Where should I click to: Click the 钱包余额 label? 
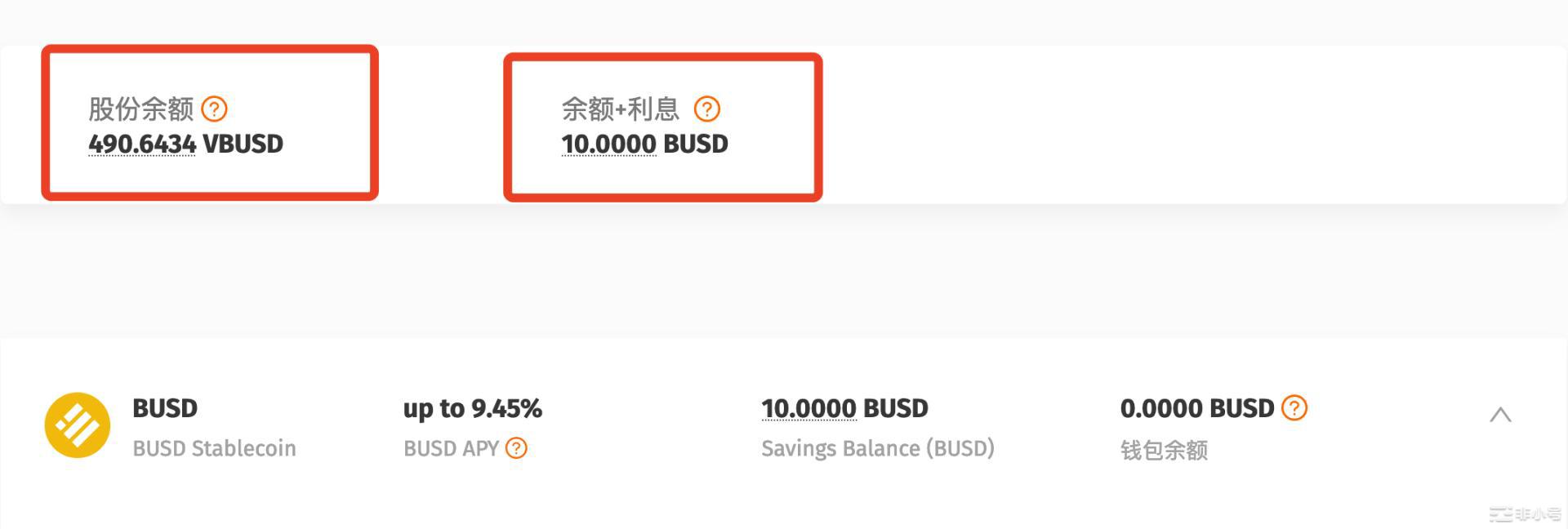point(1164,450)
